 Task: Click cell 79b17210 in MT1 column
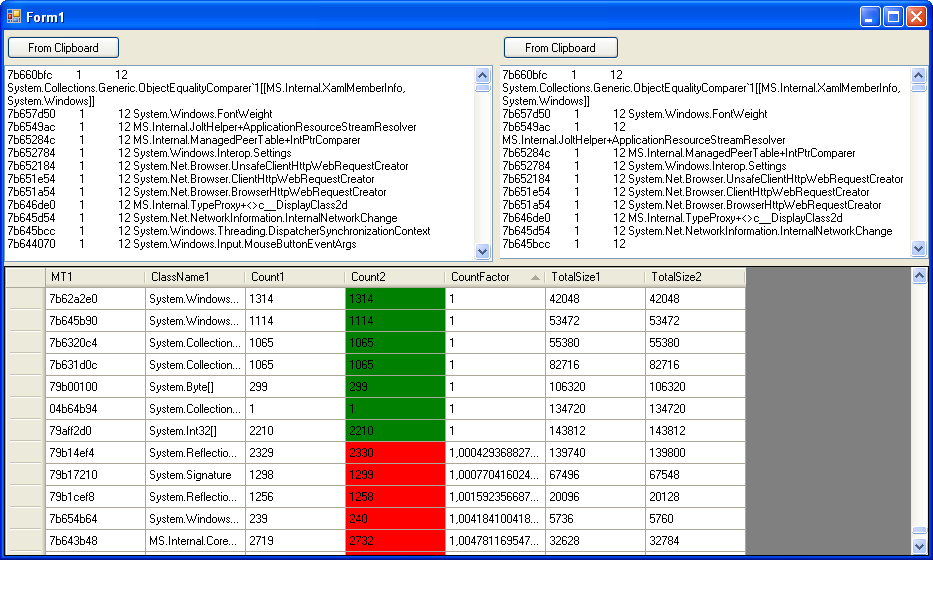[x=95, y=475]
